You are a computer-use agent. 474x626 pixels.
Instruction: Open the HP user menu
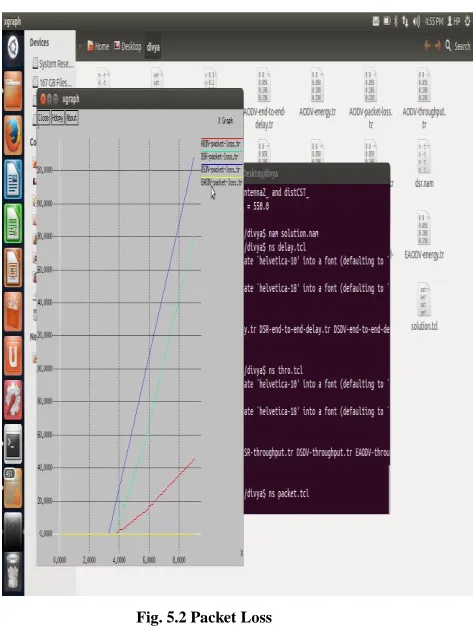454,21
